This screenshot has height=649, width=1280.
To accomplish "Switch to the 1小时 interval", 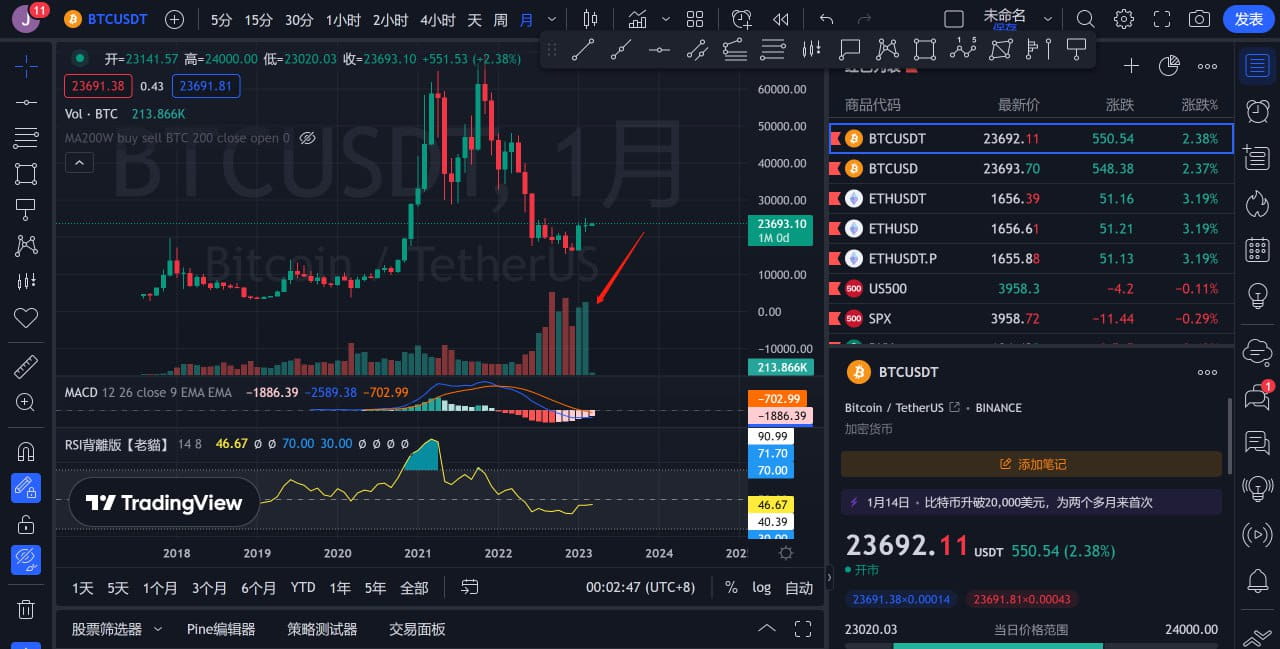I will 343,19.
